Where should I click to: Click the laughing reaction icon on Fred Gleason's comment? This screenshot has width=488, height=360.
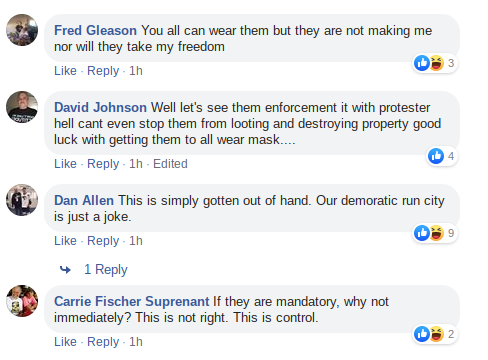pos(436,63)
